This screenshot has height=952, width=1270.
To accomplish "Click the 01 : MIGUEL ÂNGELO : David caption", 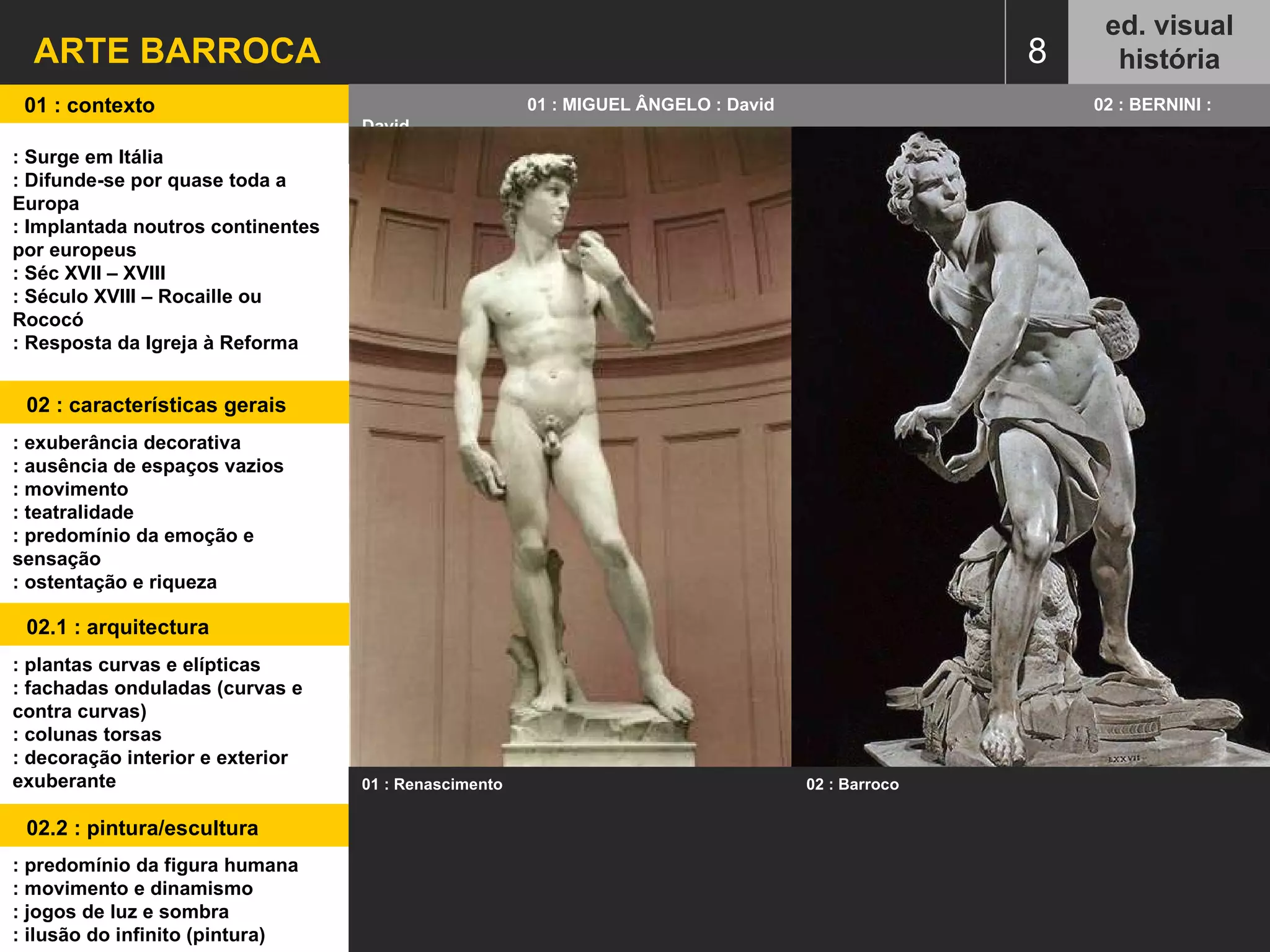I will (651, 104).
